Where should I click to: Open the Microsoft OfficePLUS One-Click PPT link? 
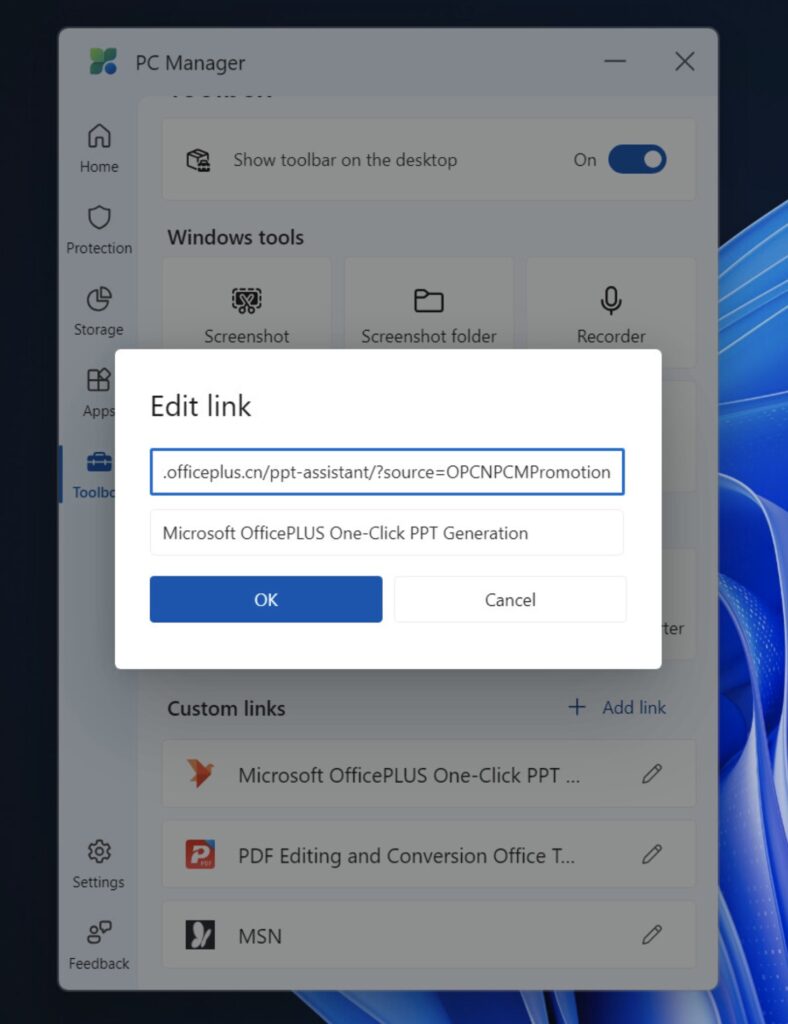429,774
